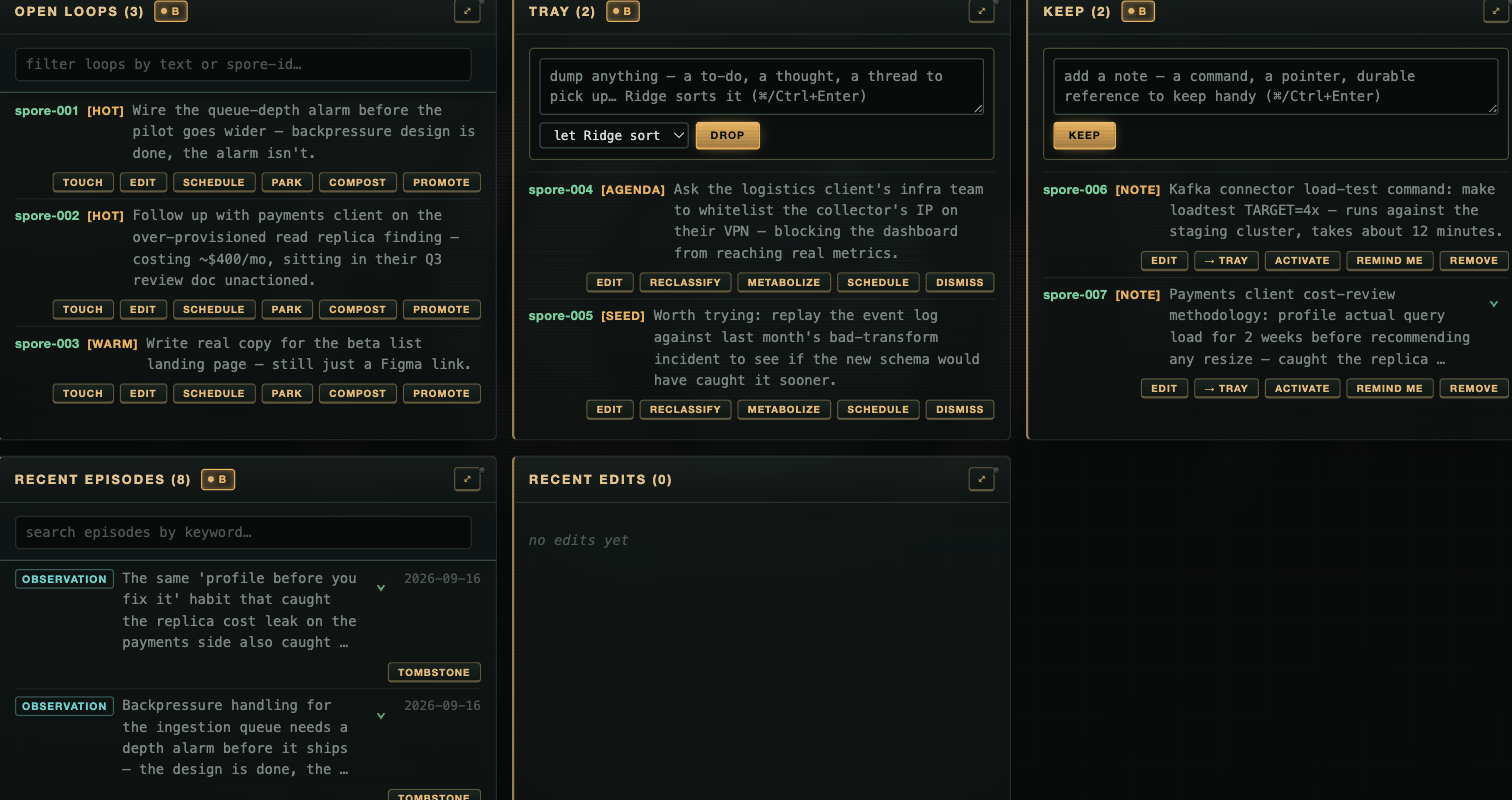This screenshot has height=800, width=1512.
Task: Edit spore-004 in the tray
Action: 610,282
